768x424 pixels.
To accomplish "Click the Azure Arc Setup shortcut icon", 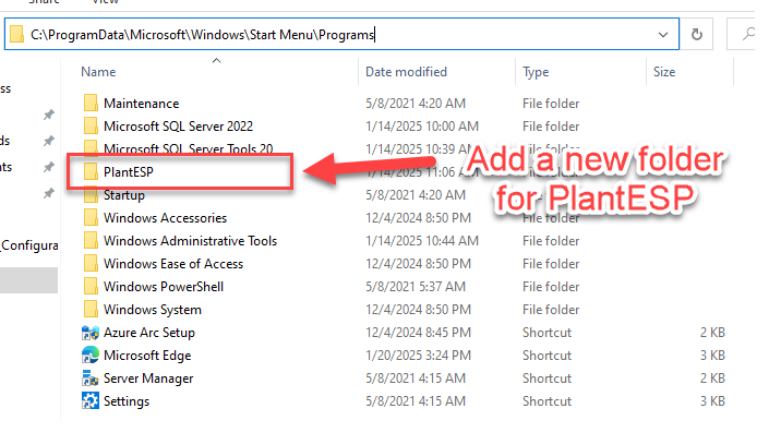I will [90, 333].
